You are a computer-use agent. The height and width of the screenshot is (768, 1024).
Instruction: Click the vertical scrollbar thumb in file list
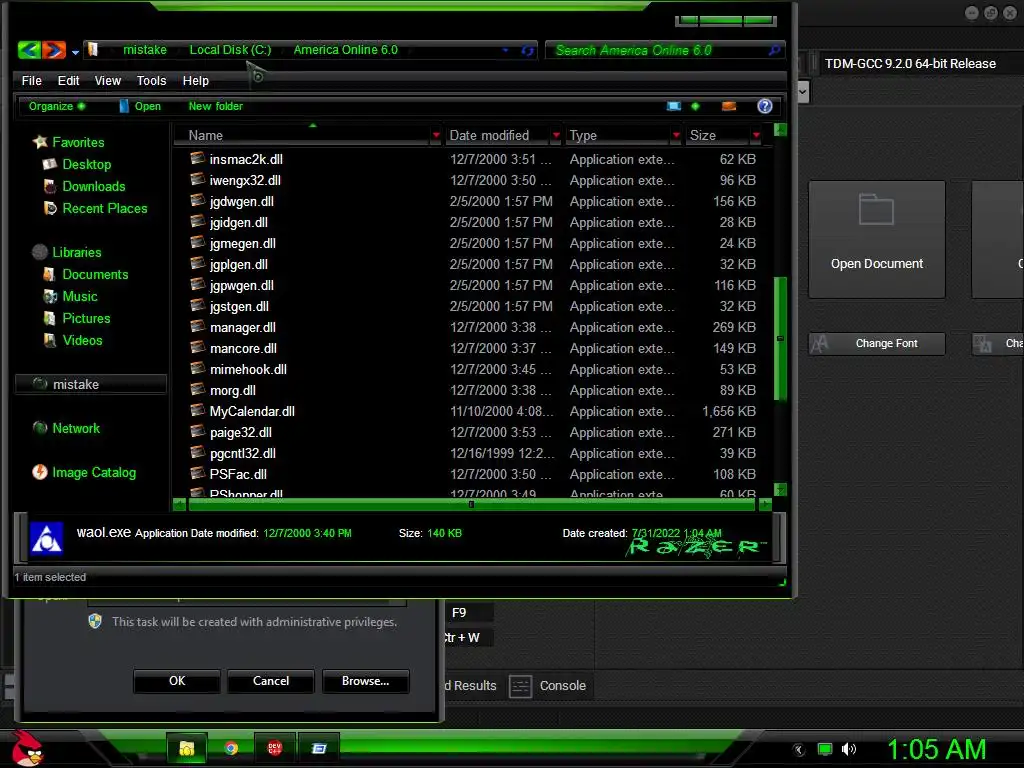click(x=780, y=338)
